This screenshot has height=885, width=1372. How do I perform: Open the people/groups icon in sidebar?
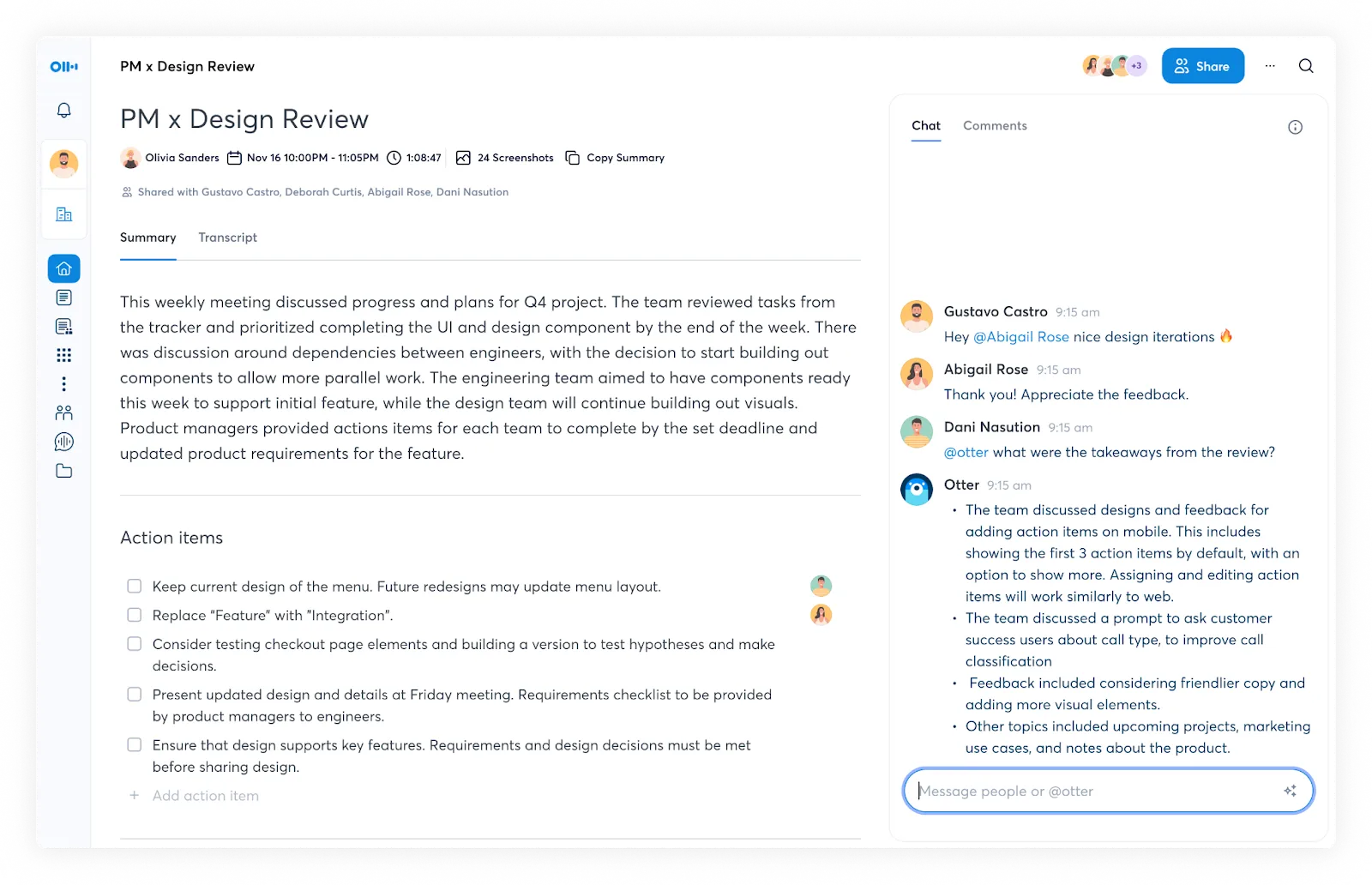pyautogui.click(x=63, y=412)
